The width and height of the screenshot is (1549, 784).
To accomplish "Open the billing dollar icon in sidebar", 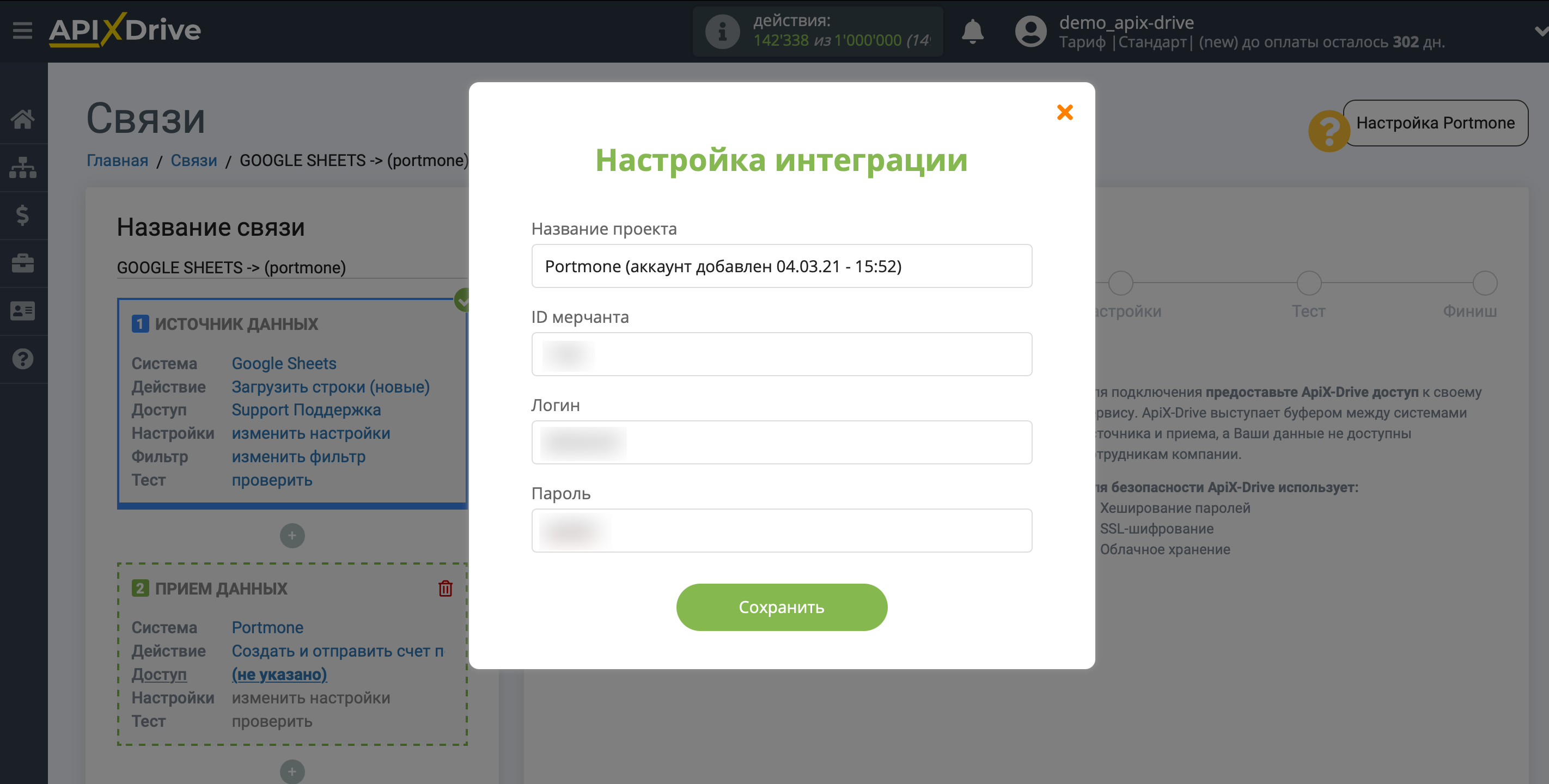I will pos(23,215).
